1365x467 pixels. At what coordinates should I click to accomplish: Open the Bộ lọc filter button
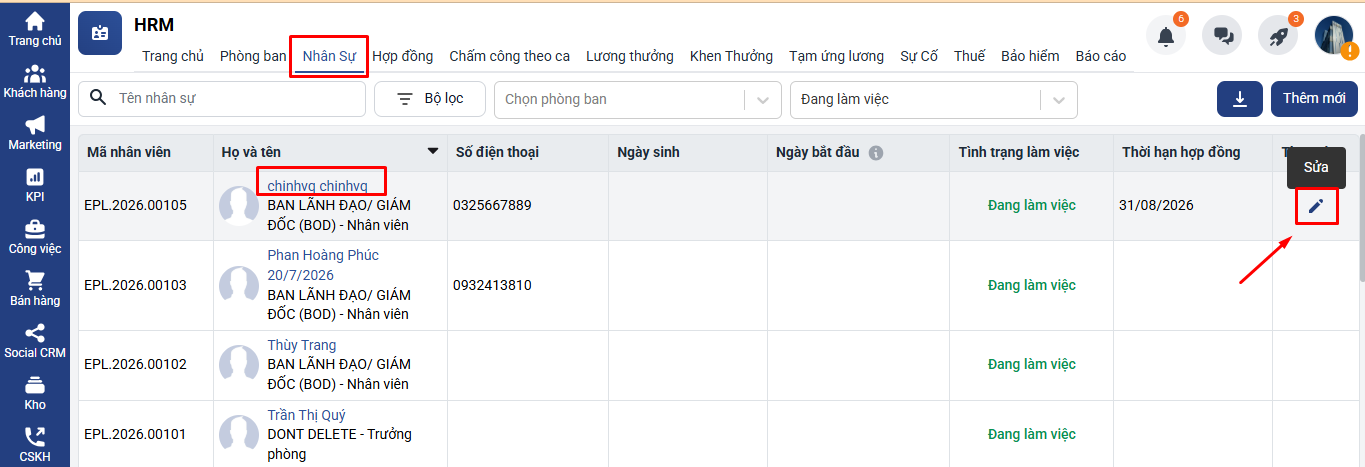coord(430,99)
